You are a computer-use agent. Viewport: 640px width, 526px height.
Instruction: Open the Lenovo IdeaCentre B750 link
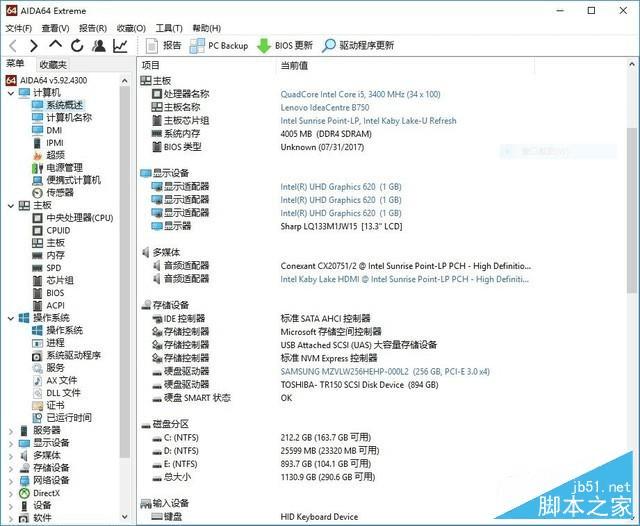(325, 108)
